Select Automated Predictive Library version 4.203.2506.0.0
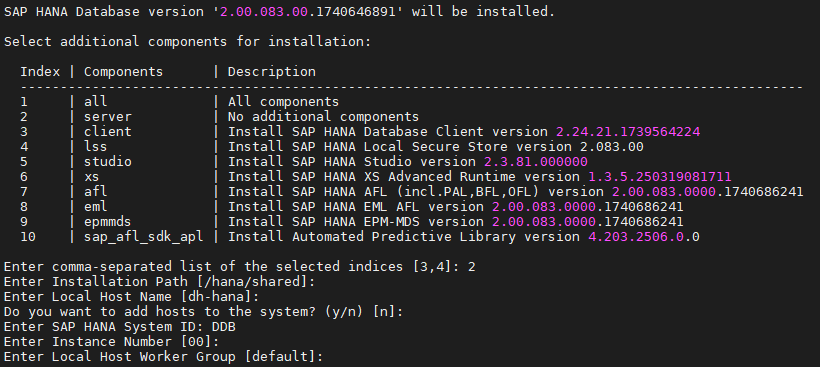Image resolution: width=820 pixels, height=367 pixels. pyautogui.click(x=643, y=237)
